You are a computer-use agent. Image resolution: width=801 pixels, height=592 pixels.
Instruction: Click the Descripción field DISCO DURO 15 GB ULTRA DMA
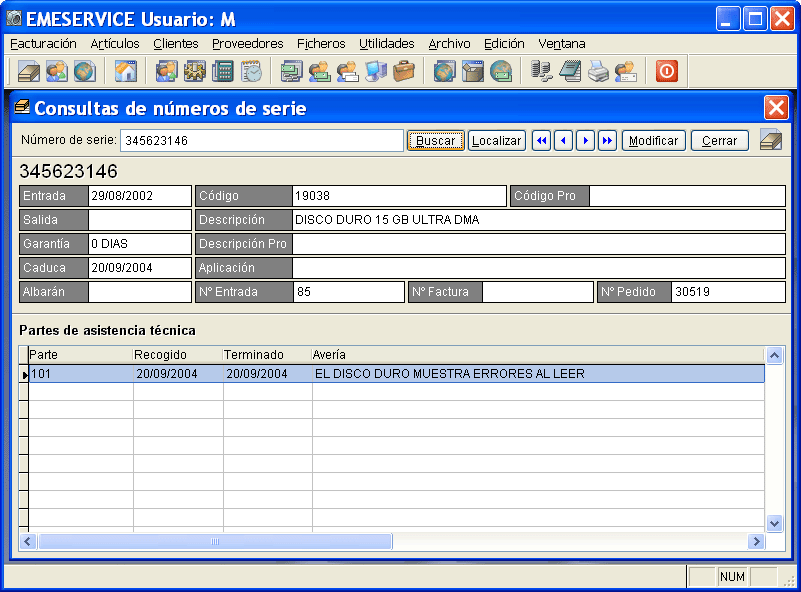point(538,220)
